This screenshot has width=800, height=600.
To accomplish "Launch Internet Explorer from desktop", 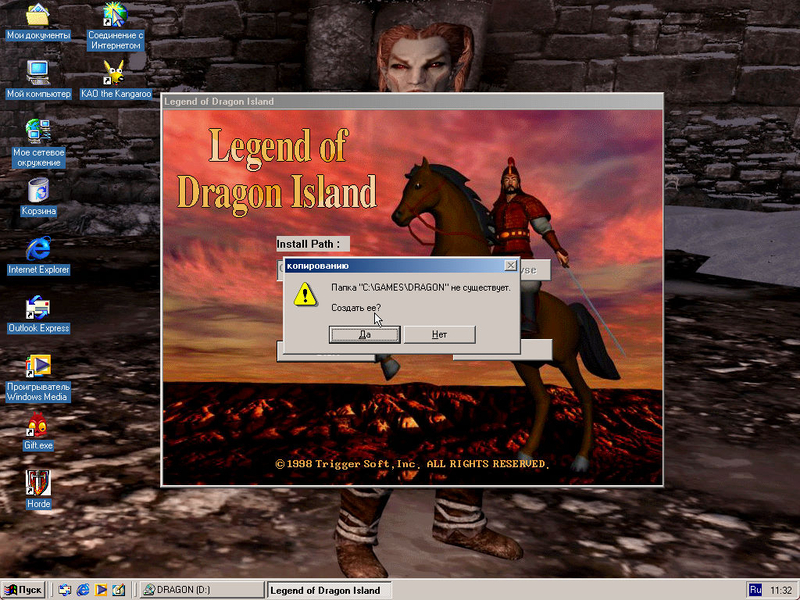I will (38, 255).
